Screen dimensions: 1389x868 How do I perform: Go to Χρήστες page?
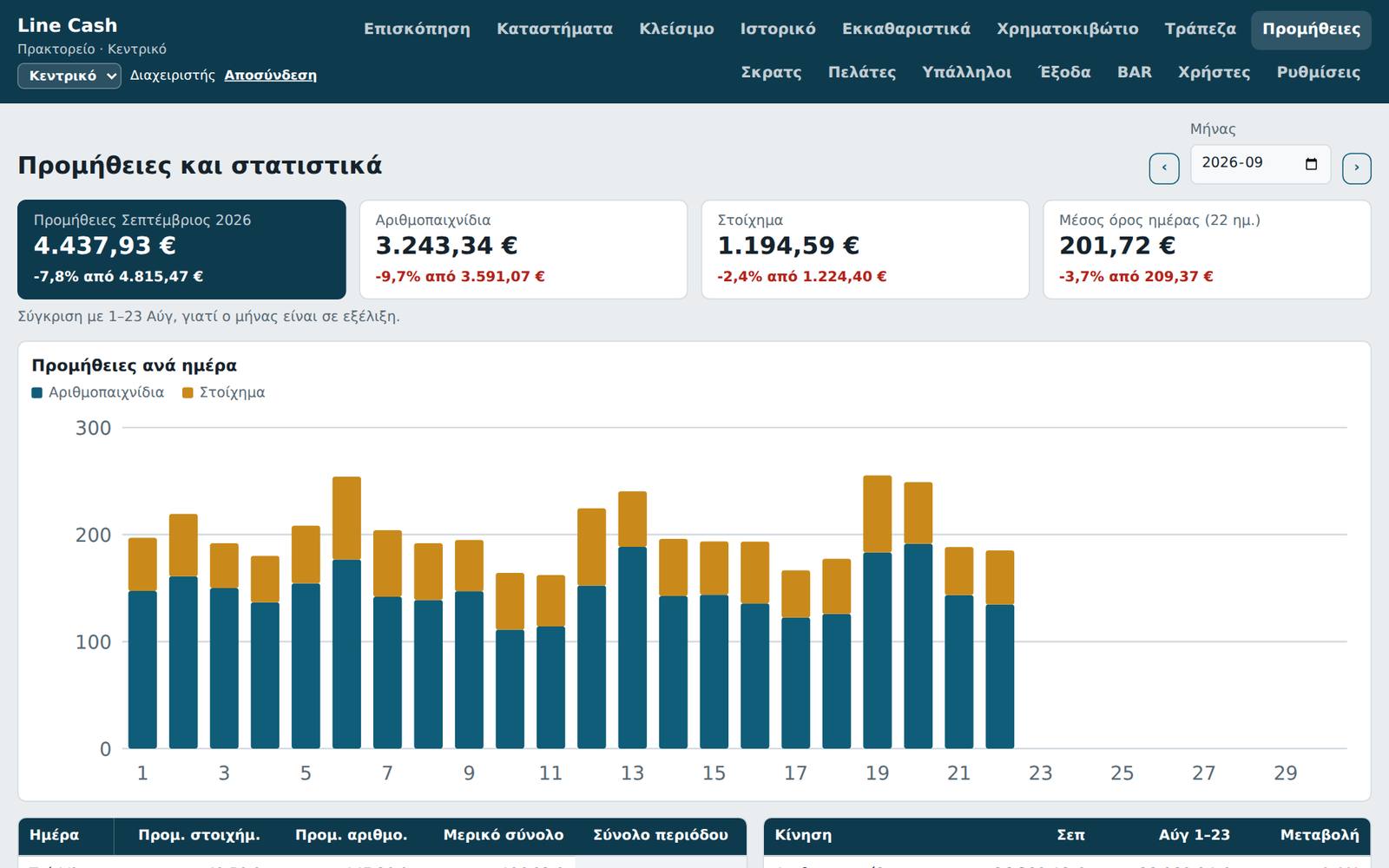point(1214,72)
